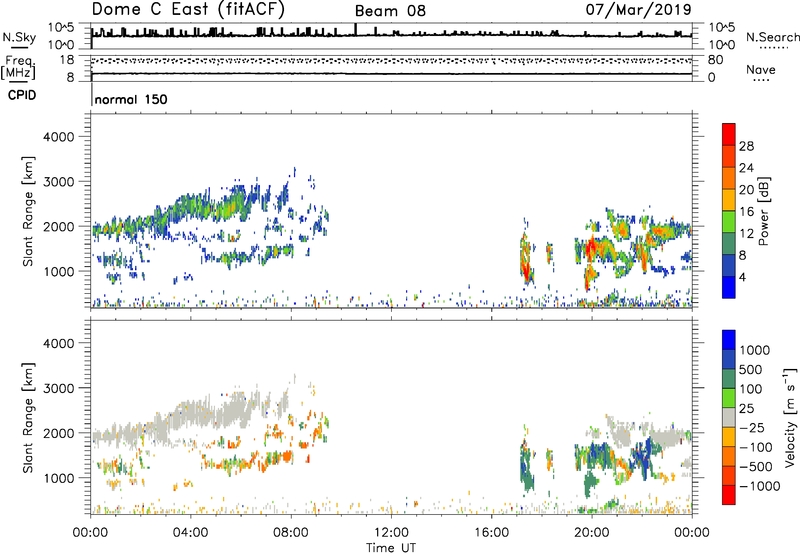Click the 'Velocity [m s-1]' color bar title

coord(790,417)
